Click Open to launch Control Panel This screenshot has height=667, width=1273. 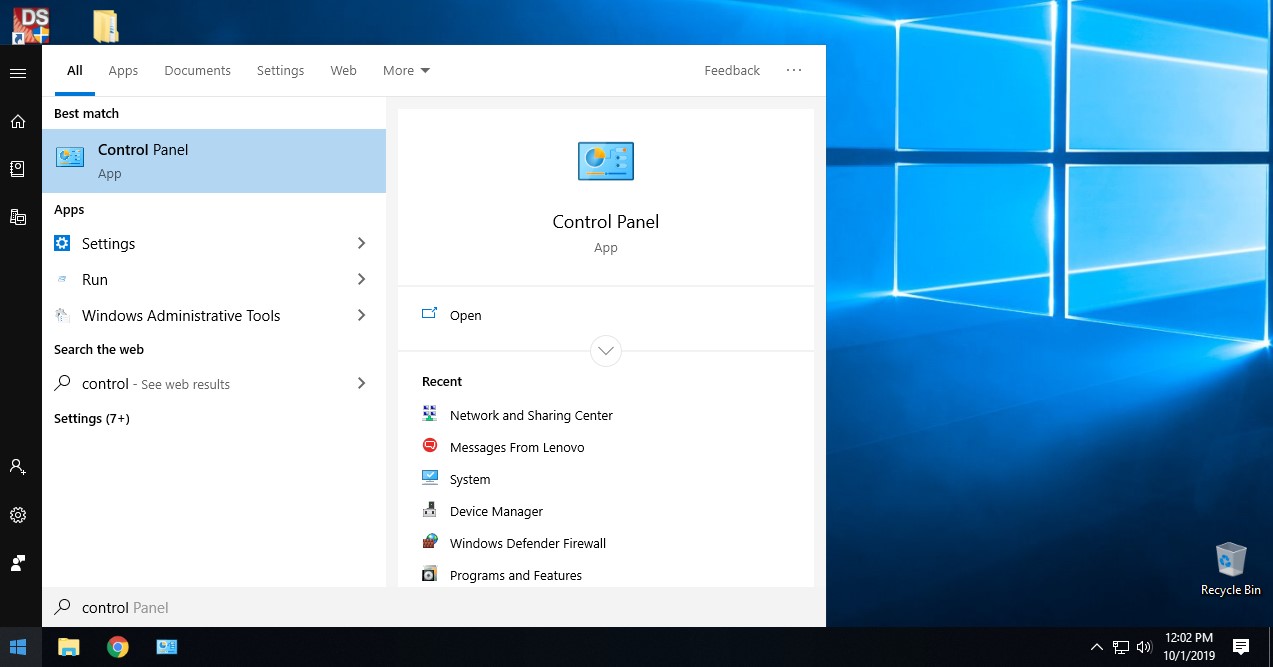coord(465,315)
